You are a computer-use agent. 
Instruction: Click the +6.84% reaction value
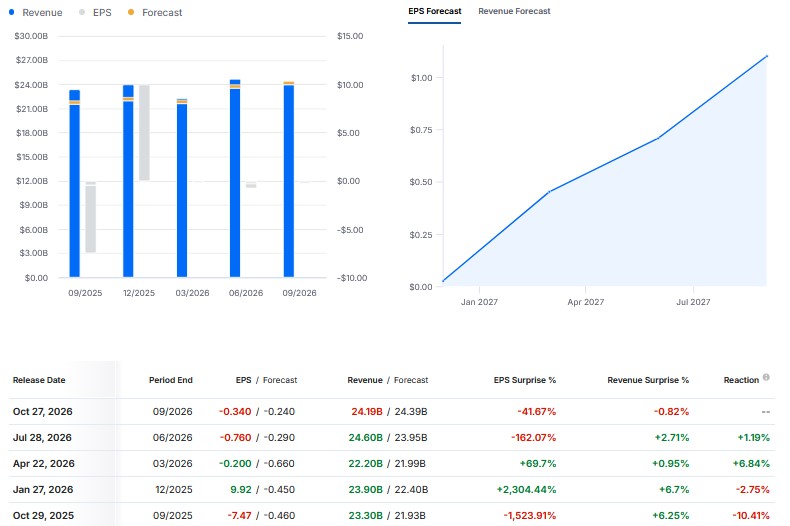[751, 464]
